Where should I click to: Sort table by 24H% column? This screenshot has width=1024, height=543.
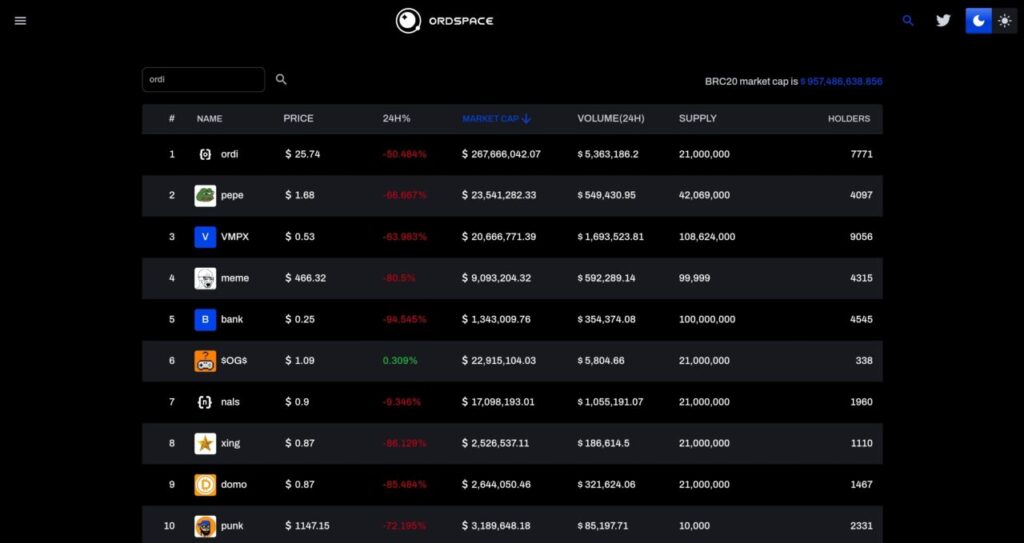tap(396, 118)
